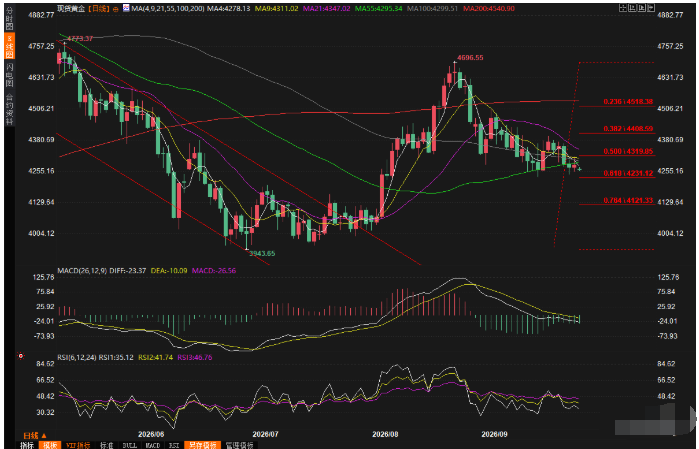Viewport: 699px width, 449px height.
Task: Click the right axis price 4004.12
Action: click(670, 233)
